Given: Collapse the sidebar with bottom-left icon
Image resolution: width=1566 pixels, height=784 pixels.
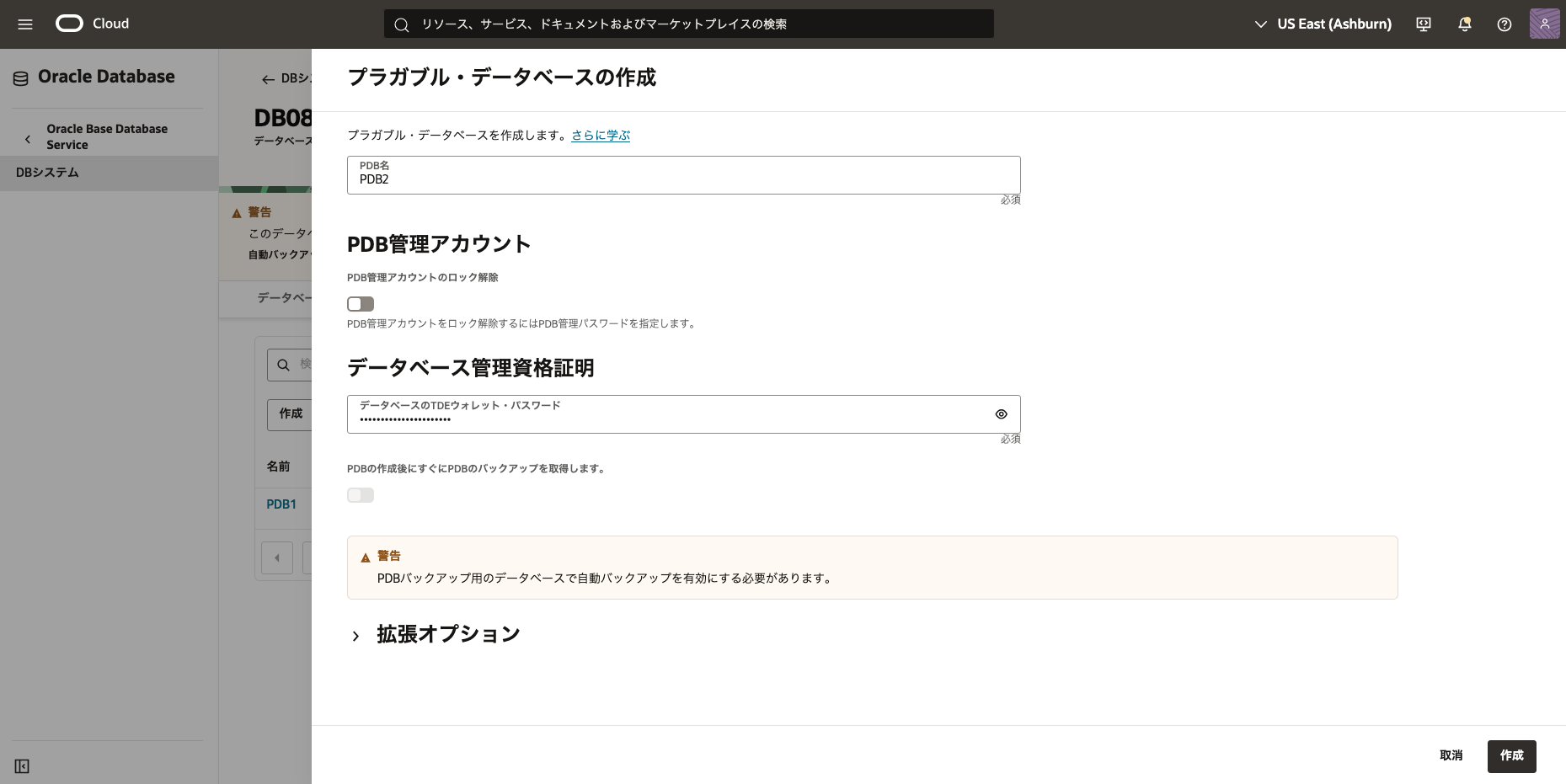Looking at the screenshot, I should coord(22,766).
